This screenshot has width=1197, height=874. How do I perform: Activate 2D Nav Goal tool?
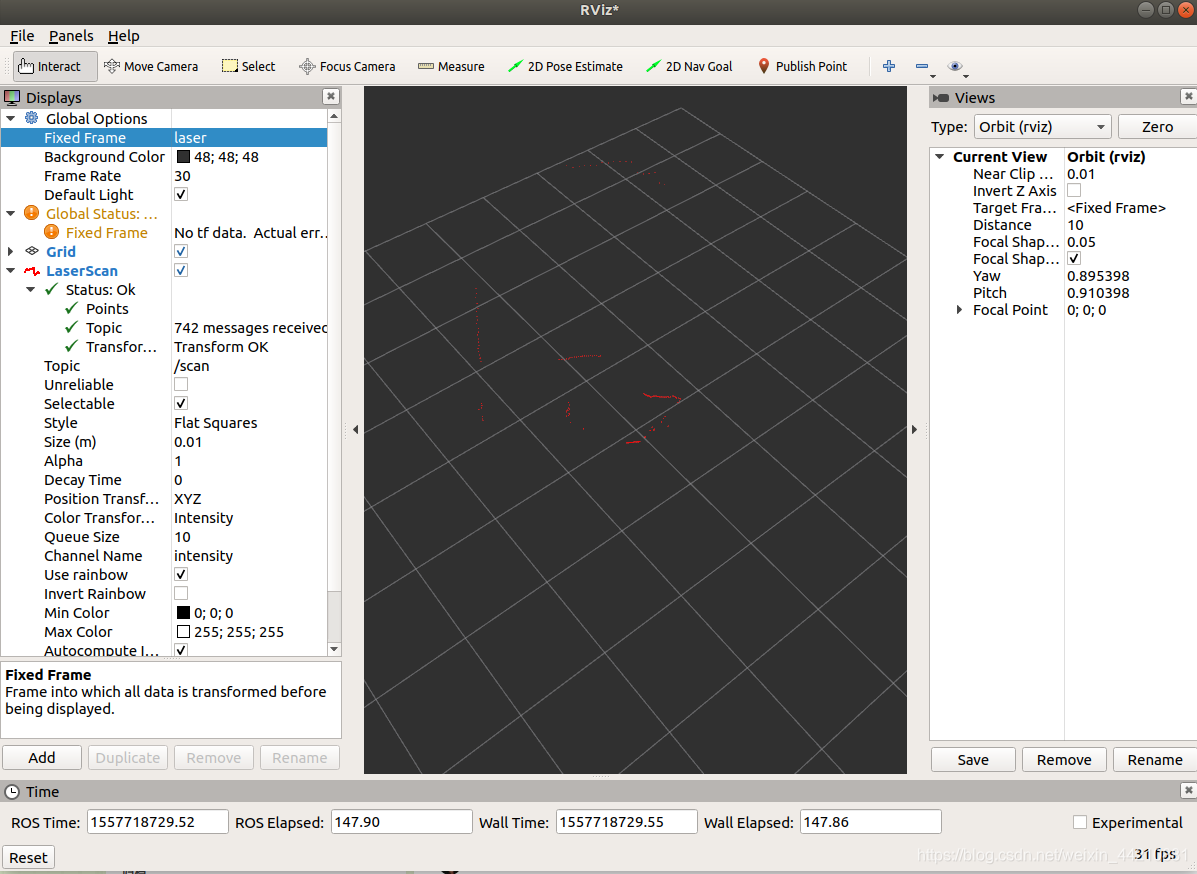coord(689,66)
